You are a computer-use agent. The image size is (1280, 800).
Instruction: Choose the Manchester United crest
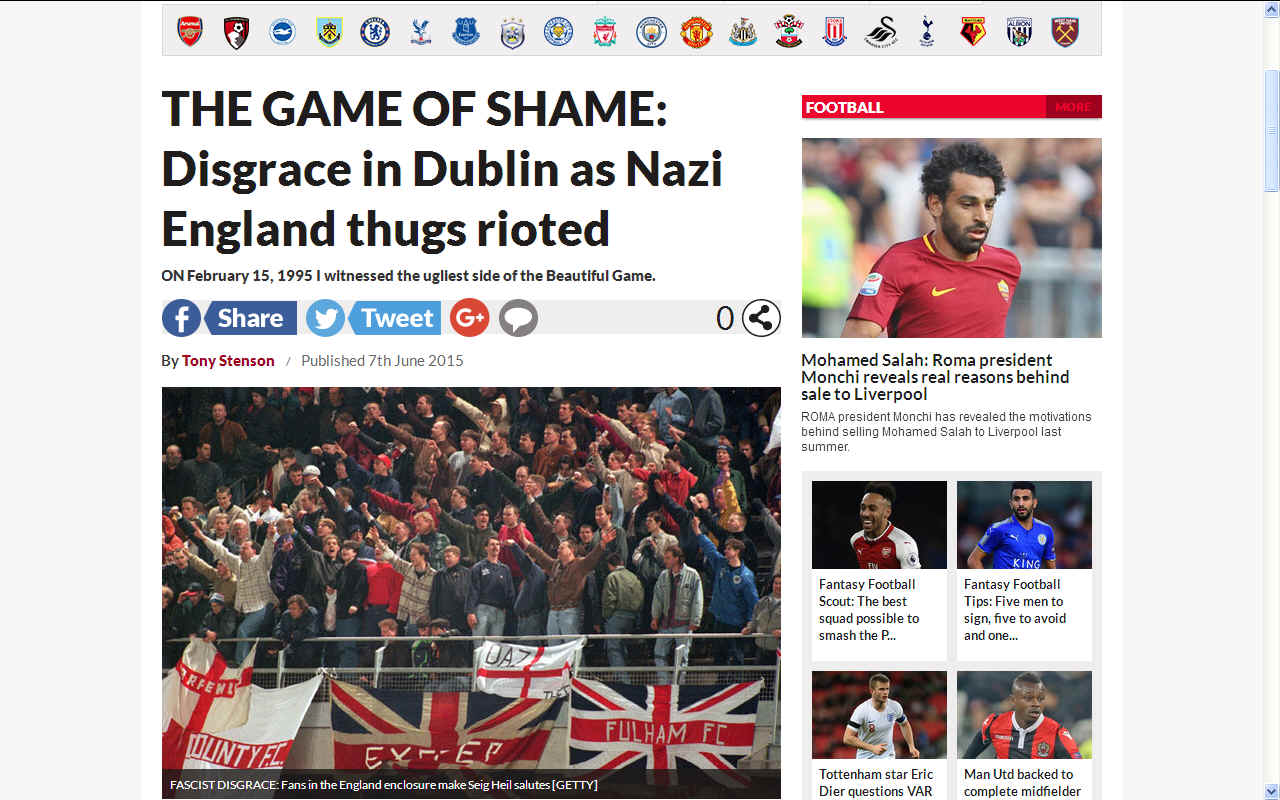coord(696,32)
